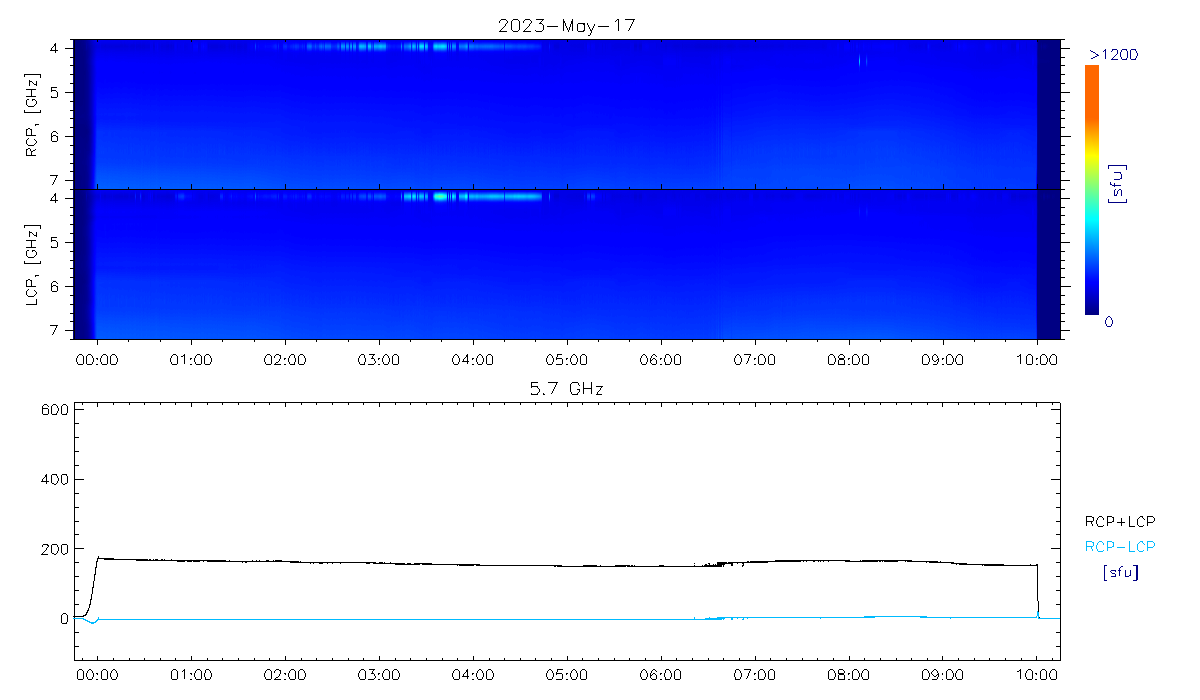The width and height of the screenshot is (1200, 700).
Task: Click the >1200 color bar maximum label
Action: (x=1113, y=54)
